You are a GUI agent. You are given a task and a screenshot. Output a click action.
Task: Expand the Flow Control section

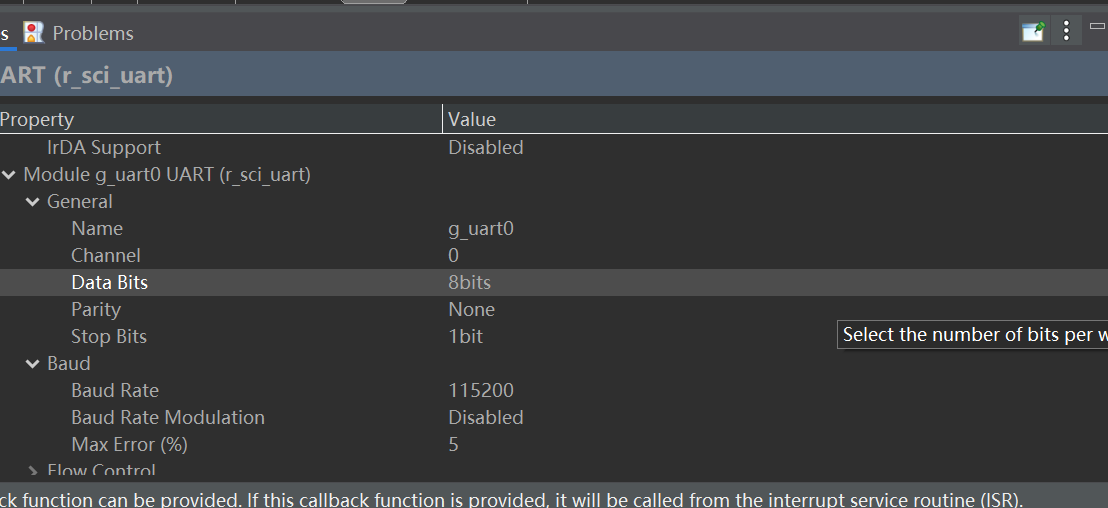[33, 471]
